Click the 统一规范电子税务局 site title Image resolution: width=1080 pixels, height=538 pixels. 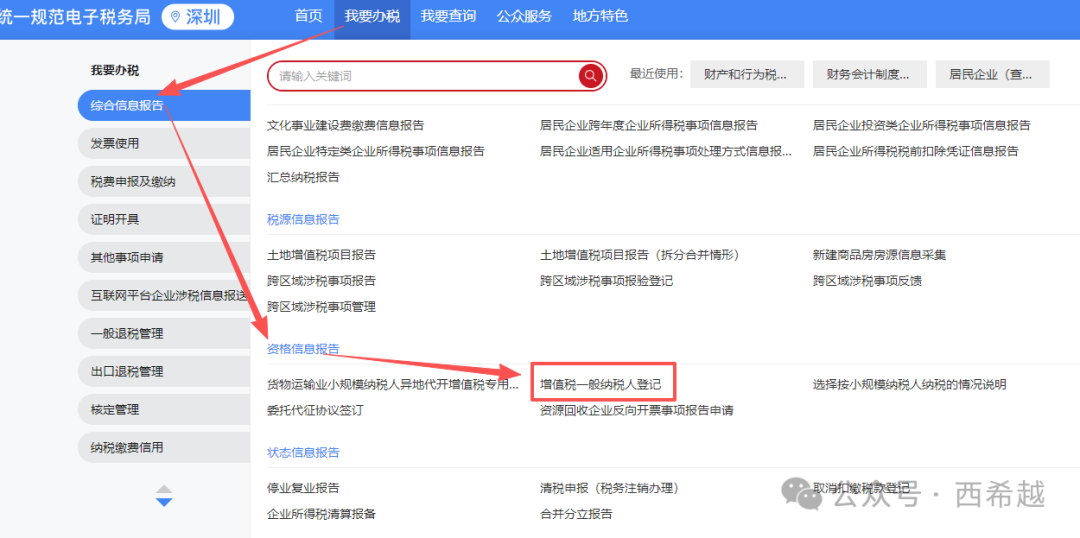pos(75,17)
